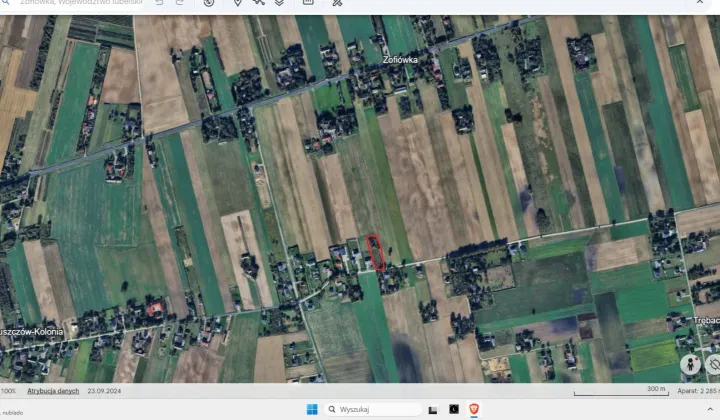This screenshot has height=420, width=720.
Task: Click the toolbar icon right of the layers icon
Action: click(308, 2)
